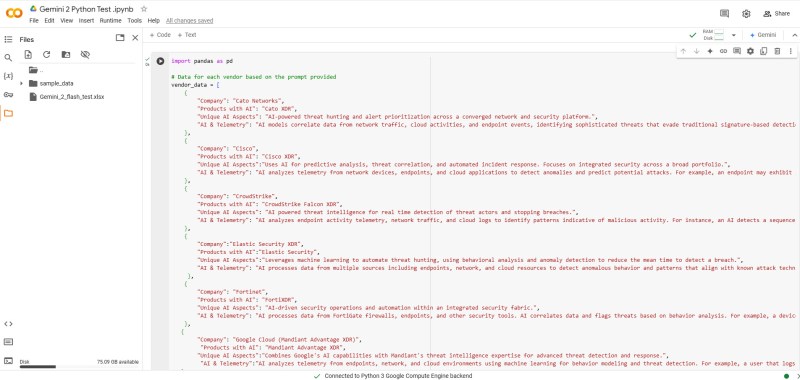Open the secrets key icon
Screen dimensions: 800x380
pyautogui.click(x=8, y=94)
